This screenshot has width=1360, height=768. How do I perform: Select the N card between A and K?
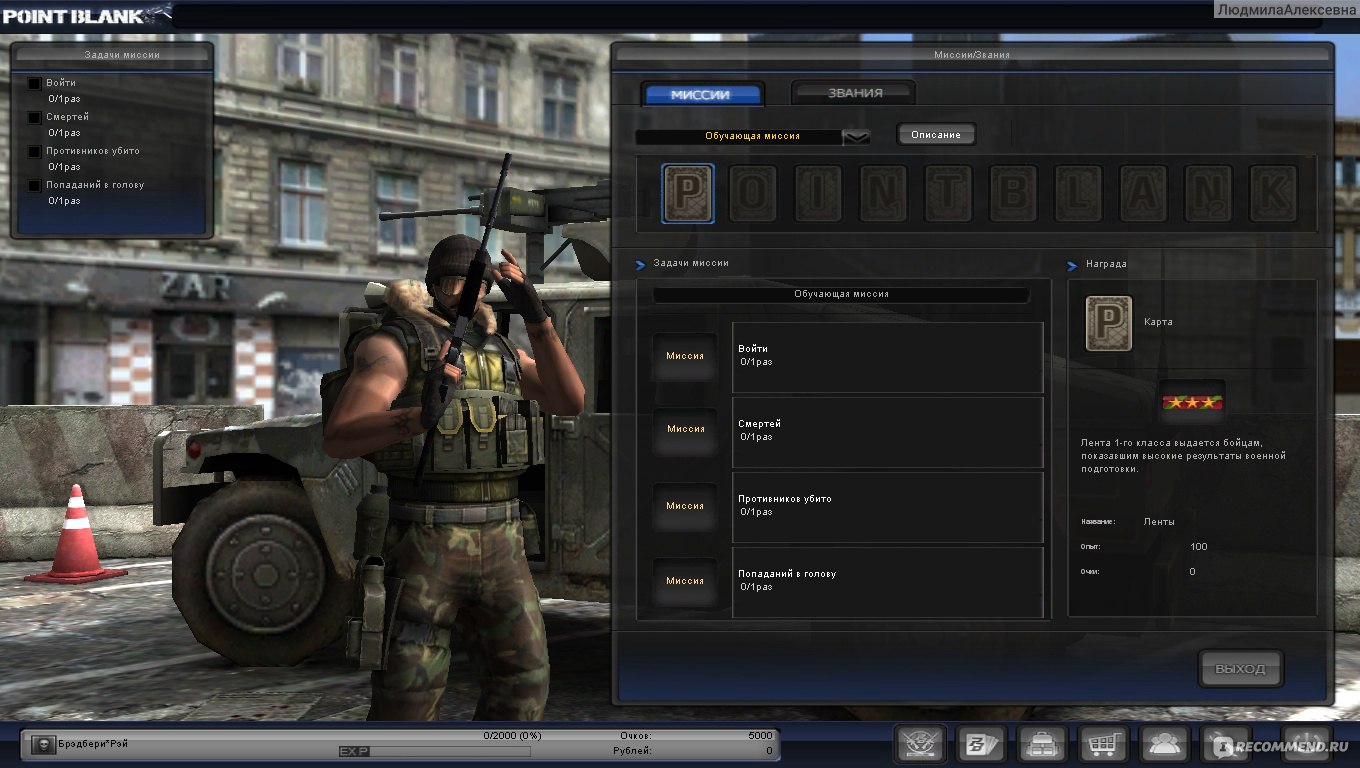click(x=1208, y=193)
